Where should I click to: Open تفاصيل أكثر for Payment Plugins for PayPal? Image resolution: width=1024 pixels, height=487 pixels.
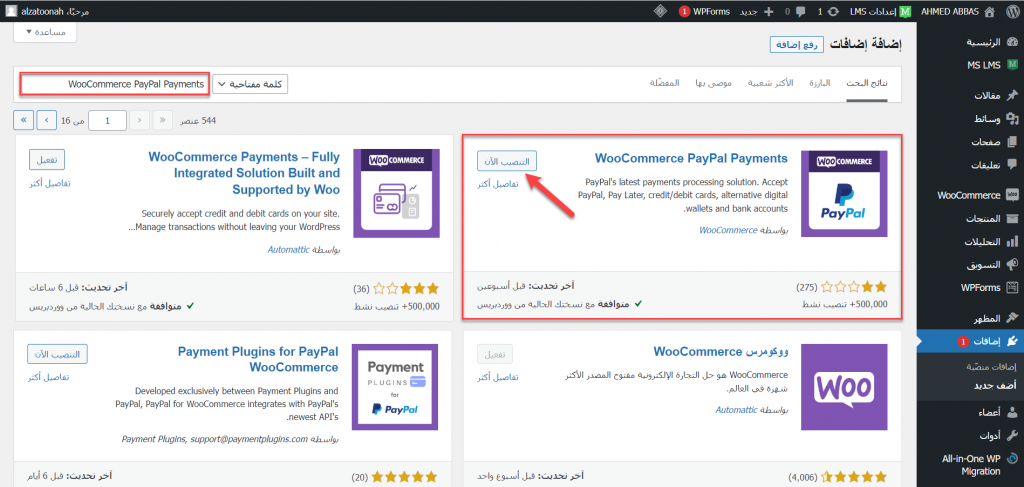pos(48,377)
